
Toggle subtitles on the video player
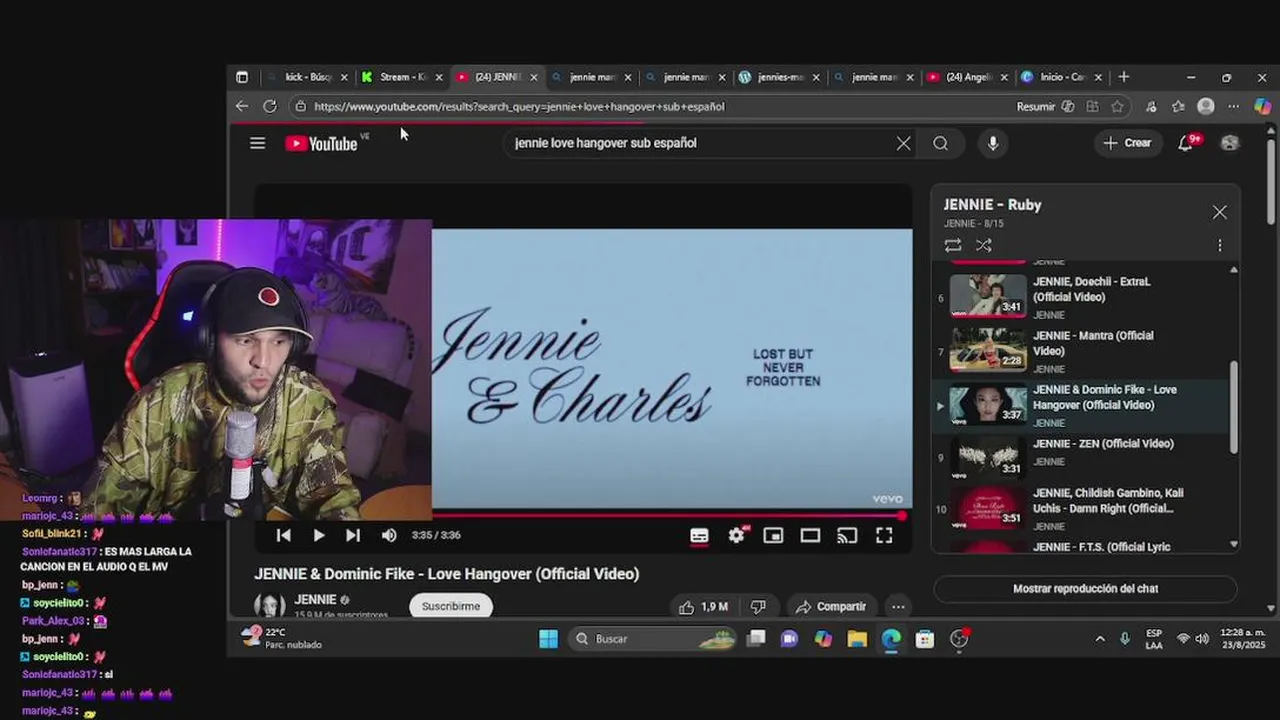point(699,536)
